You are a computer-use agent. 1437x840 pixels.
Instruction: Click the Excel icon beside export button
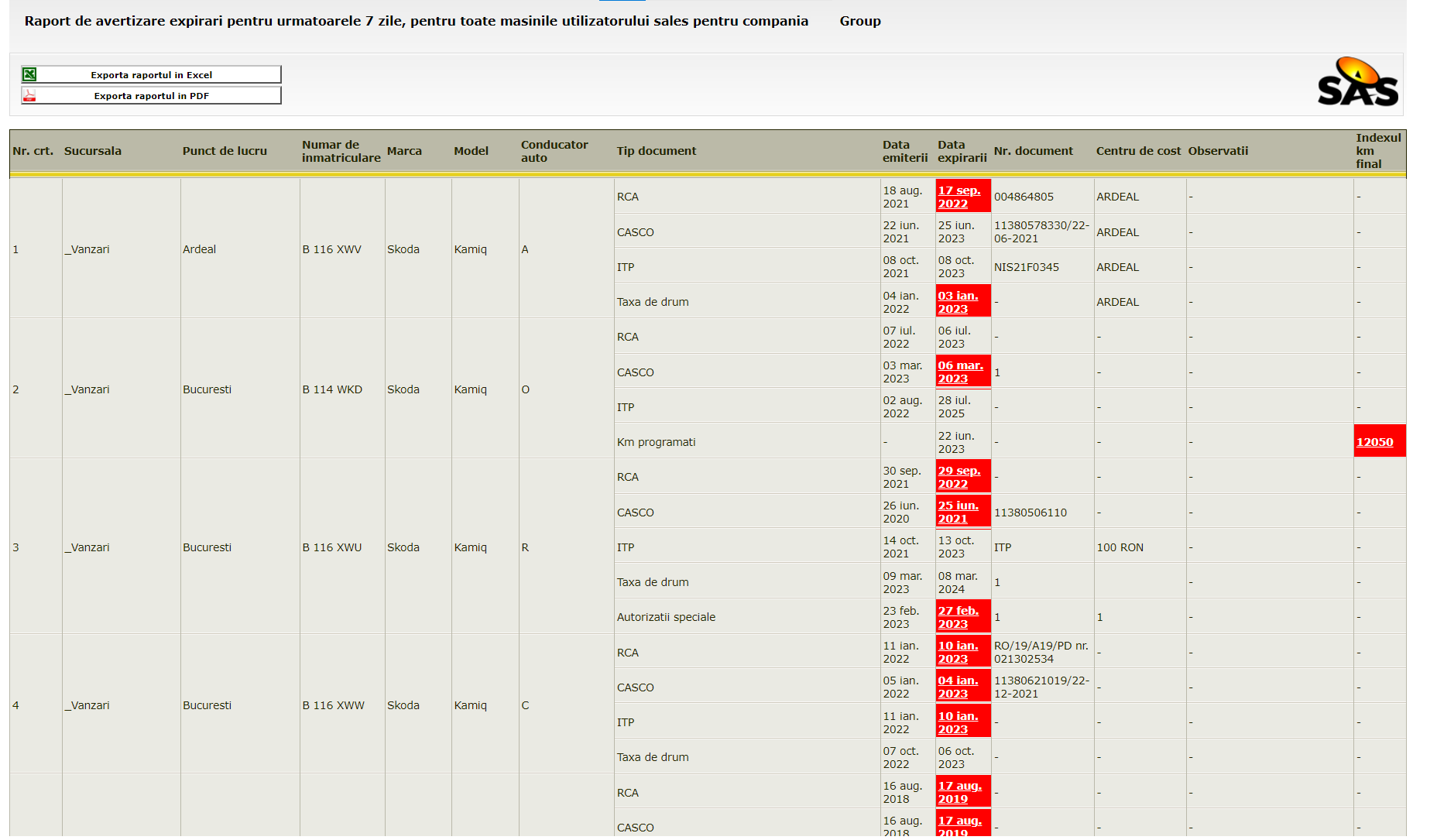tap(29, 74)
